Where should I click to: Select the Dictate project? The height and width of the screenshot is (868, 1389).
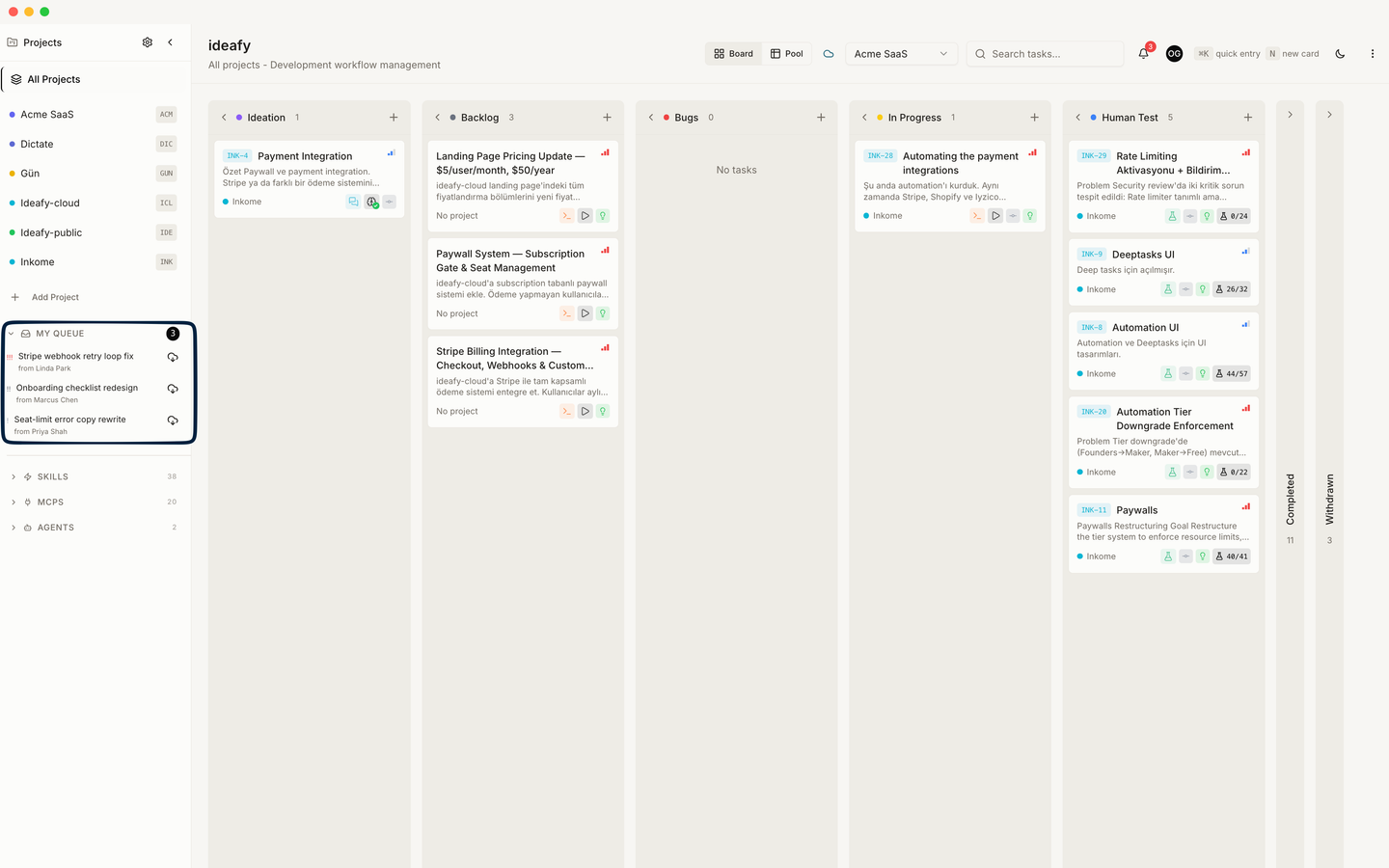[93, 144]
